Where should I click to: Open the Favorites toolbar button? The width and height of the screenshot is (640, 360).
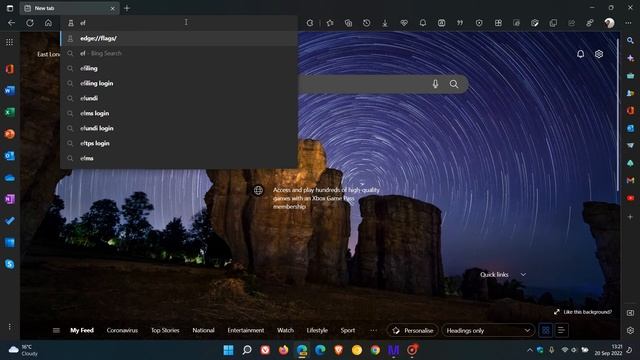[330, 23]
